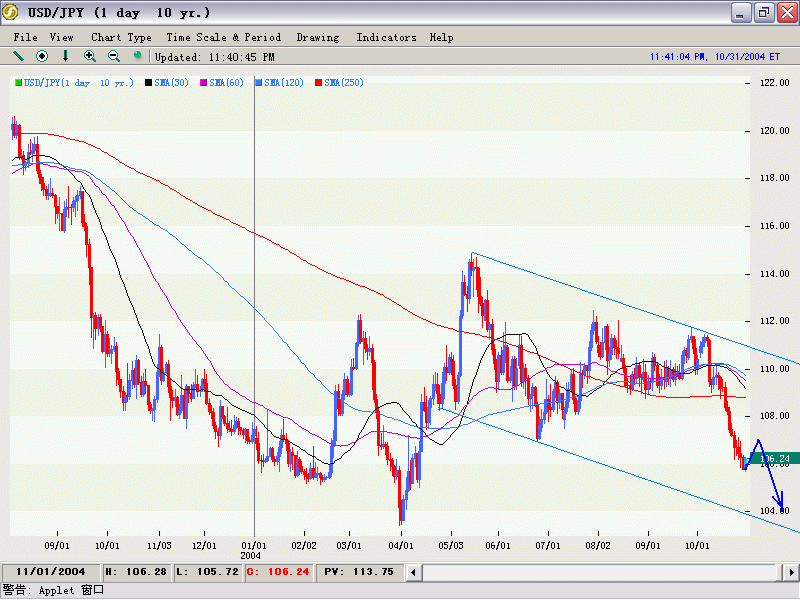Screen dimensions: 800x600
Task: Zoom in with the plus magnifier
Action: (x=90, y=56)
